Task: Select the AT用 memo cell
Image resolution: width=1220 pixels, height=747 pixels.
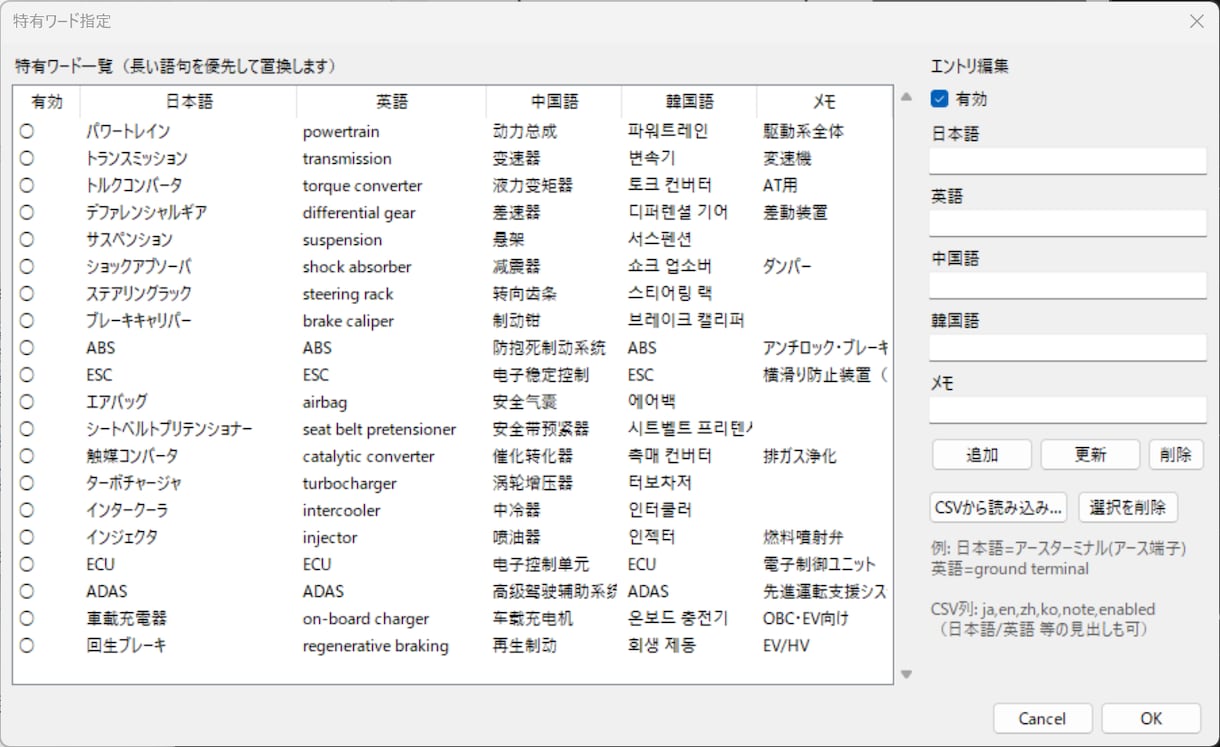Action: point(780,185)
